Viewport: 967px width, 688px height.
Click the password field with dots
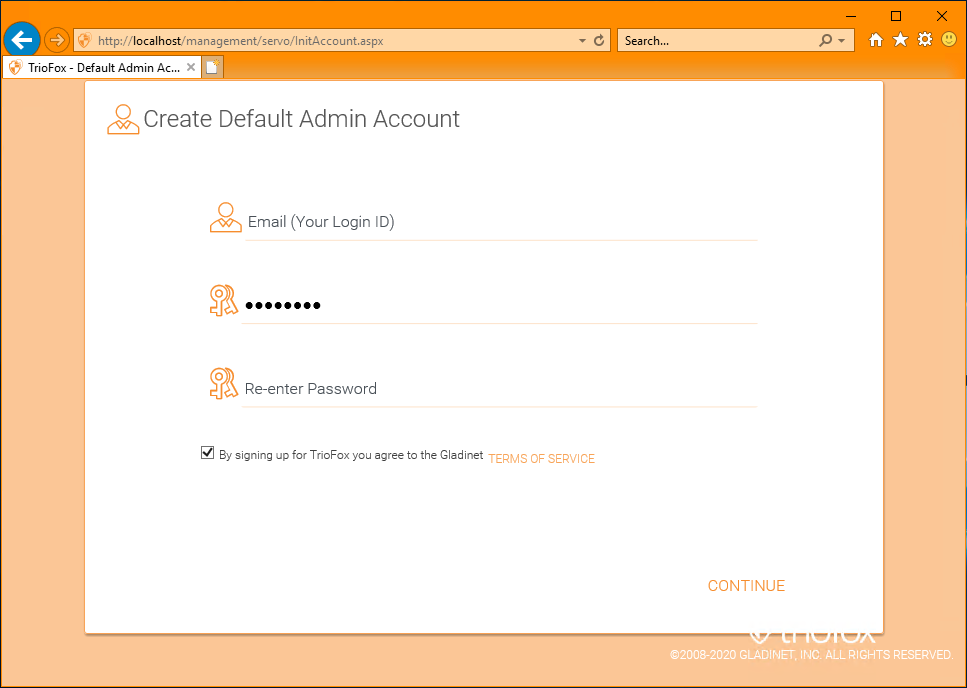click(501, 305)
